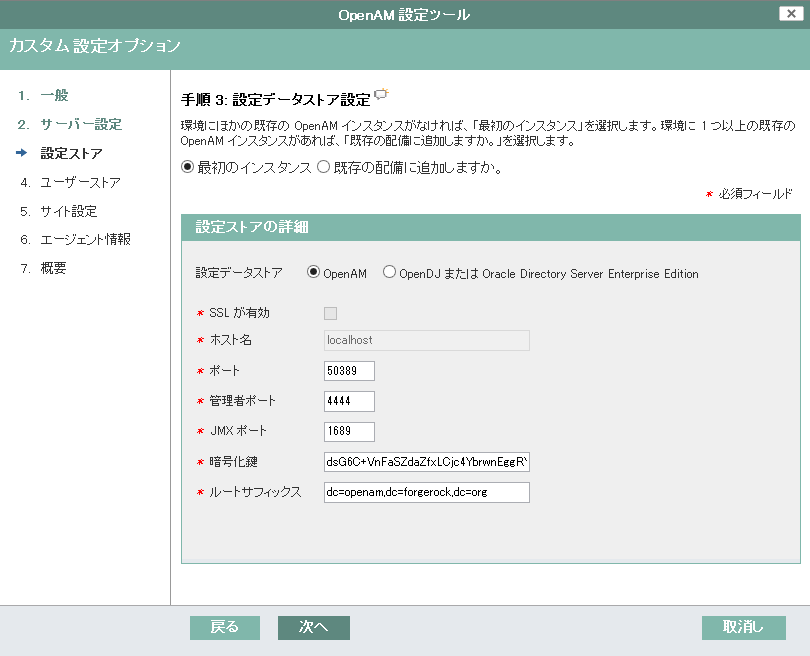Go to step 2 サーバー設定
810x656 pixels.
tap(80, 124)
